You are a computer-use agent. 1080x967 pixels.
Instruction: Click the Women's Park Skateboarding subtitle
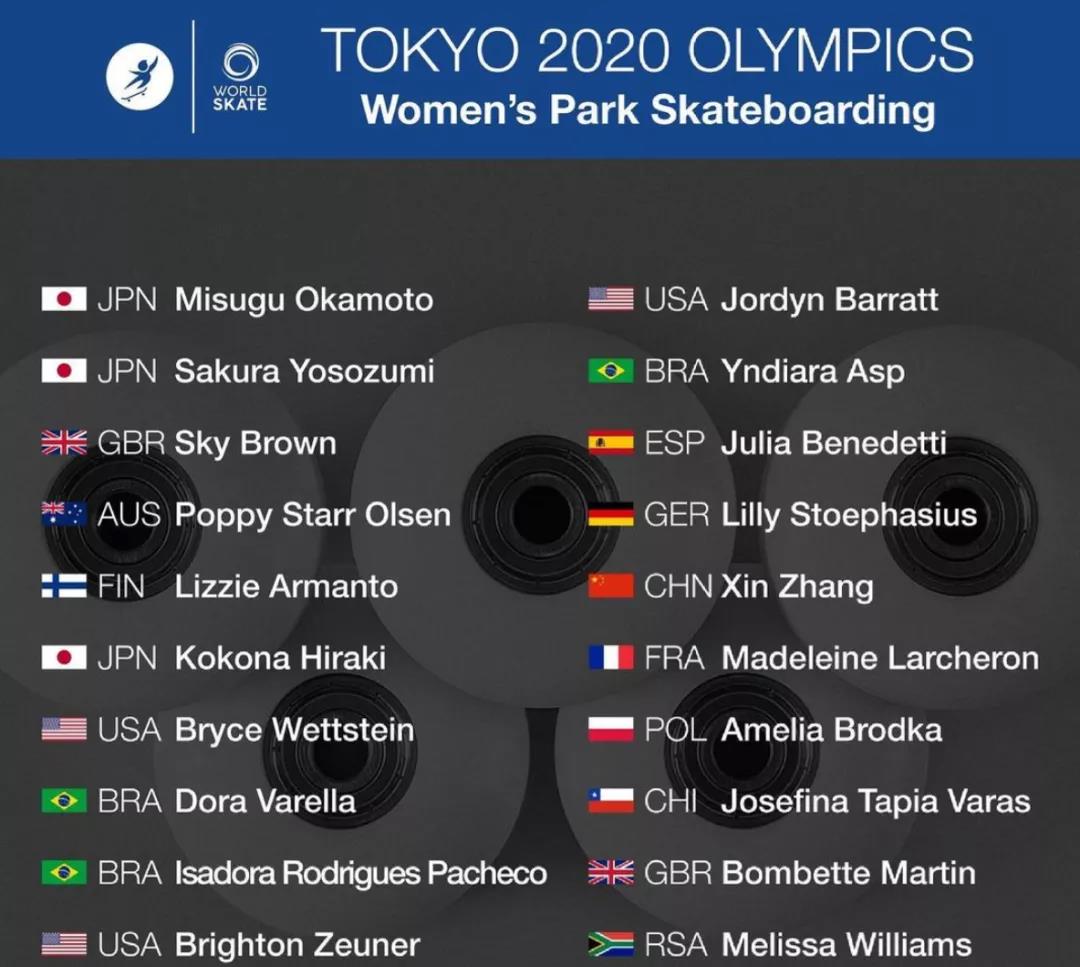tap(648, 110)
